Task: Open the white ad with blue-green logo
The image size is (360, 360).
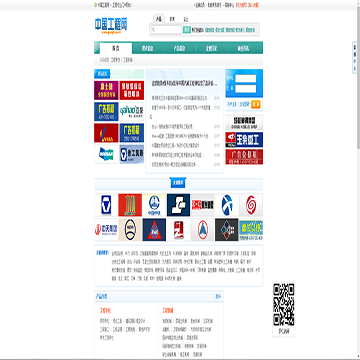Action: pos(106,154)
